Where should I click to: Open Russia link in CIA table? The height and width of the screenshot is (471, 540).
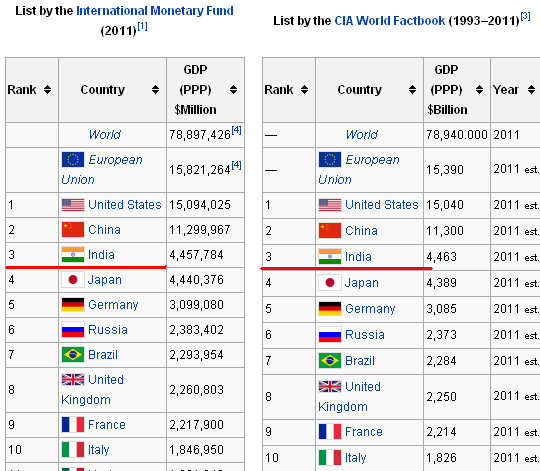point(365,335)
